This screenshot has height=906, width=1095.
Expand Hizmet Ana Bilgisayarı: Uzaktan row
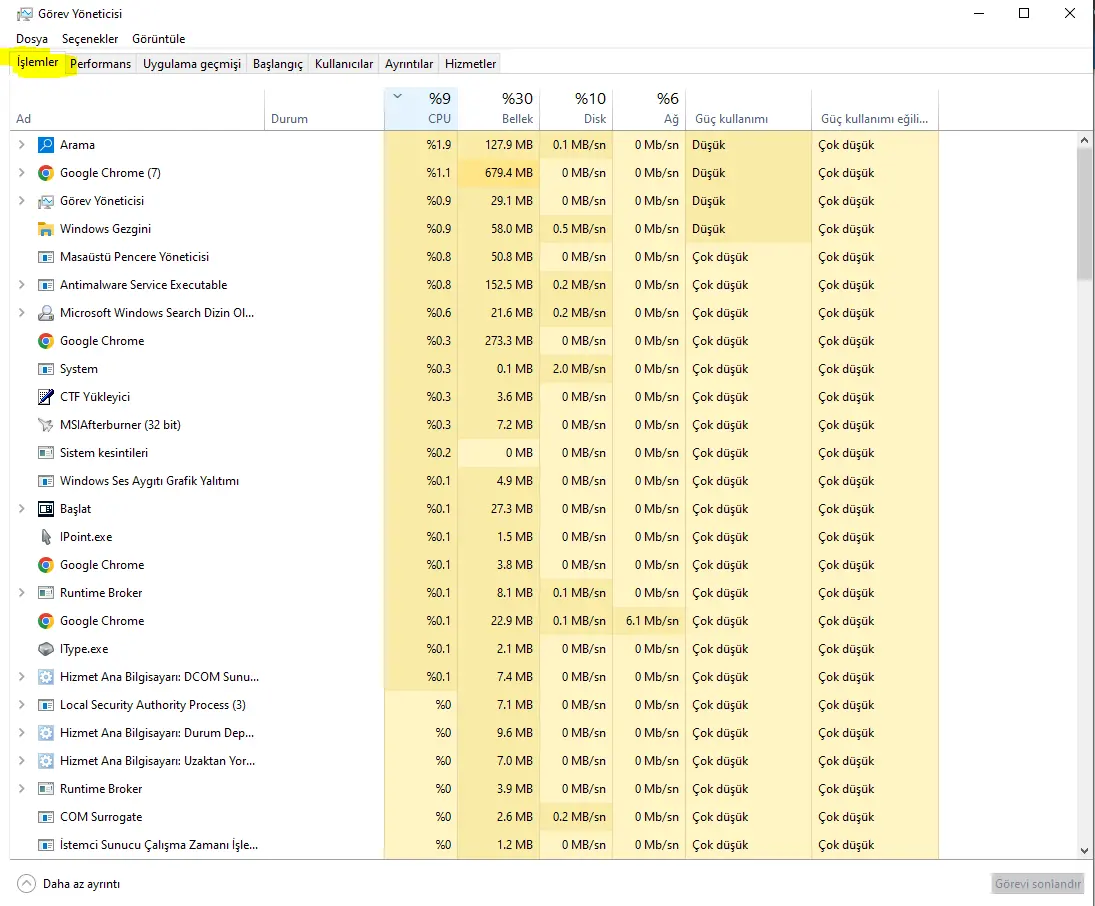(x=22, y=761)
